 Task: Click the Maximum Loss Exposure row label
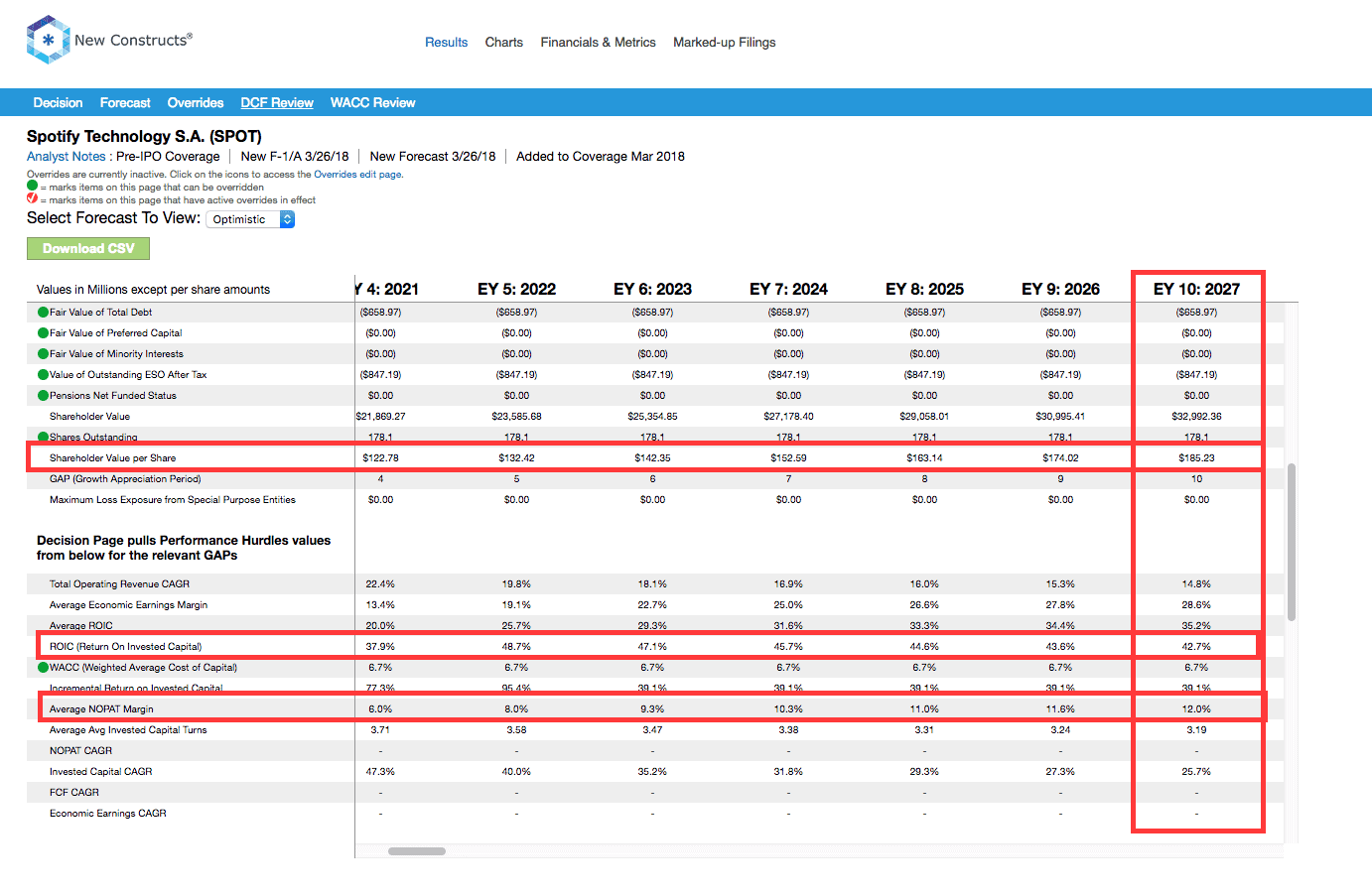click(172, 499)
